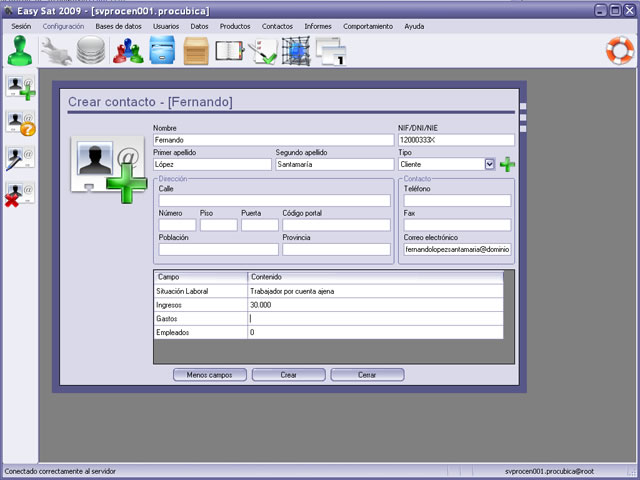640x480 pixels.
Task: Click the edit contact sidebar icon with pen
Action: [x=20, y=158]
